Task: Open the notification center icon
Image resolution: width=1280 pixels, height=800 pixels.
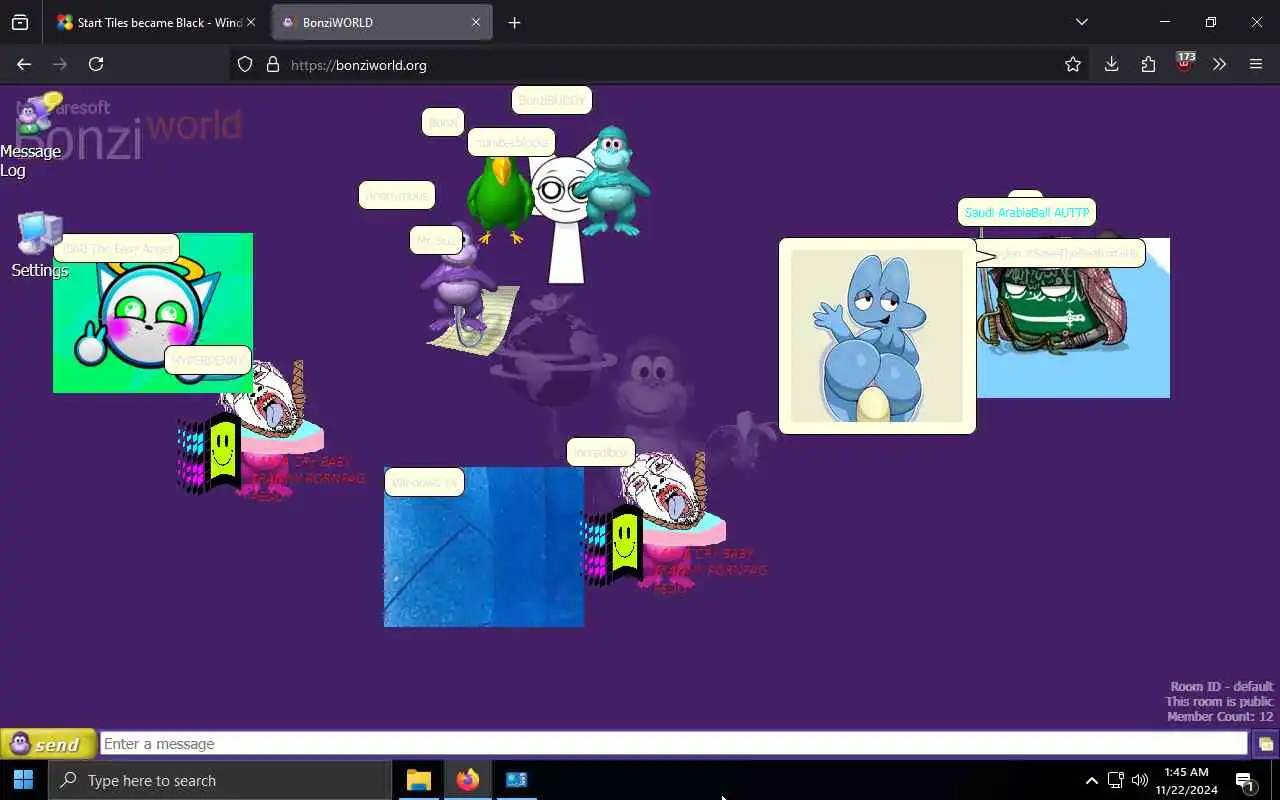Action: pyautogui.click(x=1246, y=781)
